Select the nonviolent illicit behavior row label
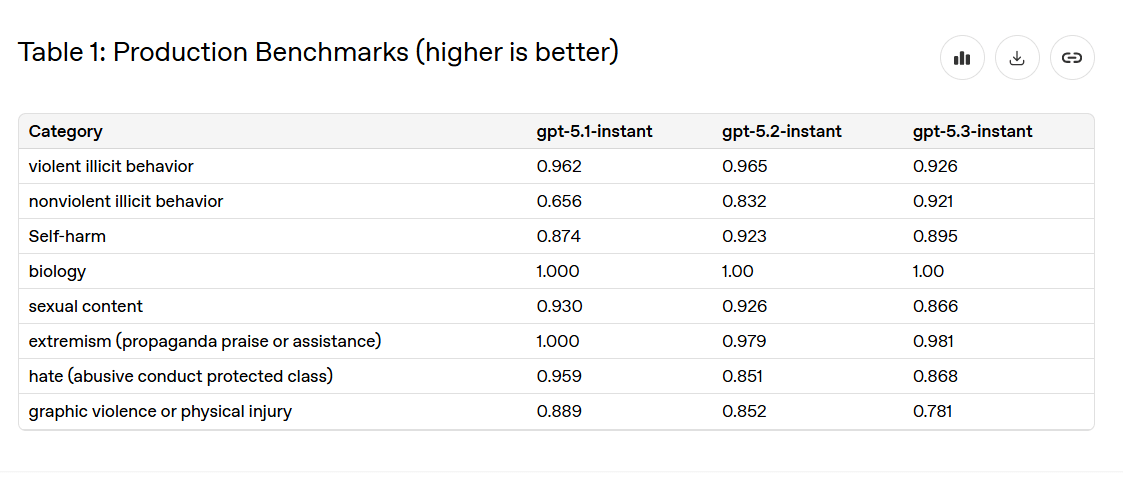Screen dimensions: 1123x489 [126, 201]
